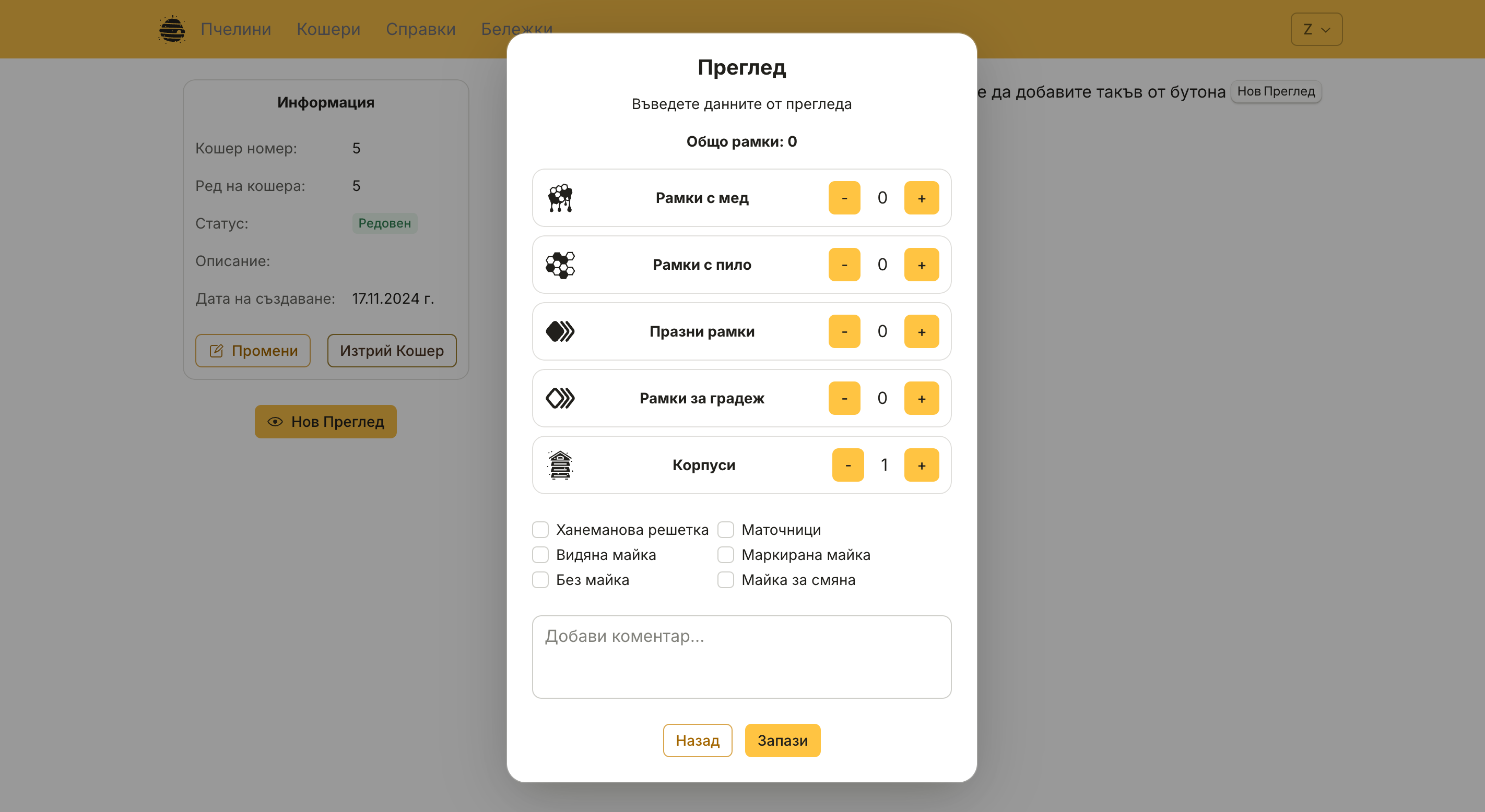The image size is (1485, 812).
Task: Decrease Корпуси count
Action: pos(847,465)
